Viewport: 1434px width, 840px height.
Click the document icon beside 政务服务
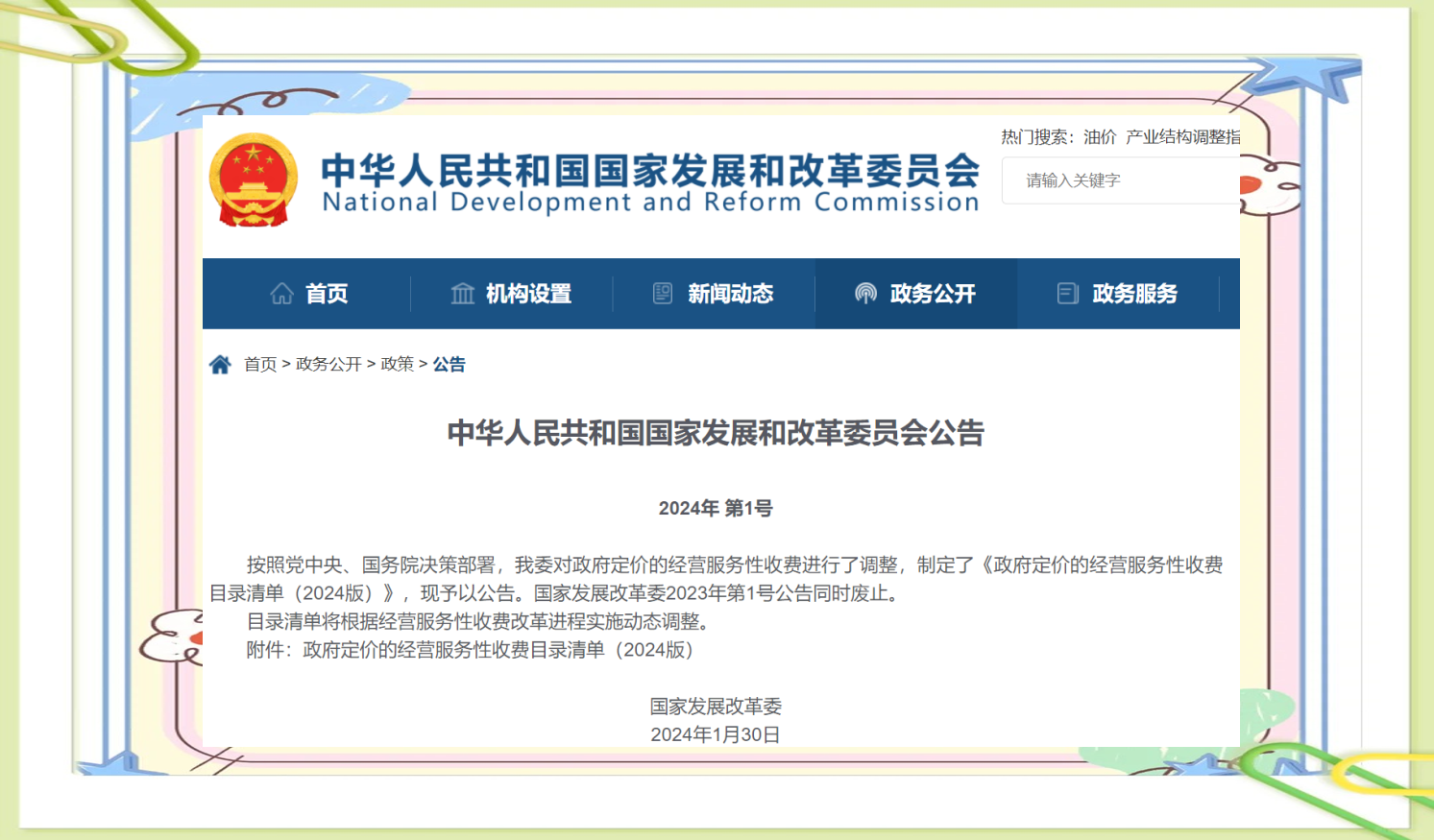(1067, 294)
